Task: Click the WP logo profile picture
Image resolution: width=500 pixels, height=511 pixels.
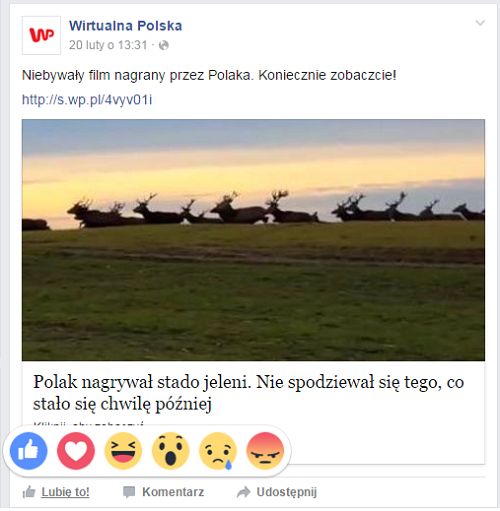Action: coord(41,35)
